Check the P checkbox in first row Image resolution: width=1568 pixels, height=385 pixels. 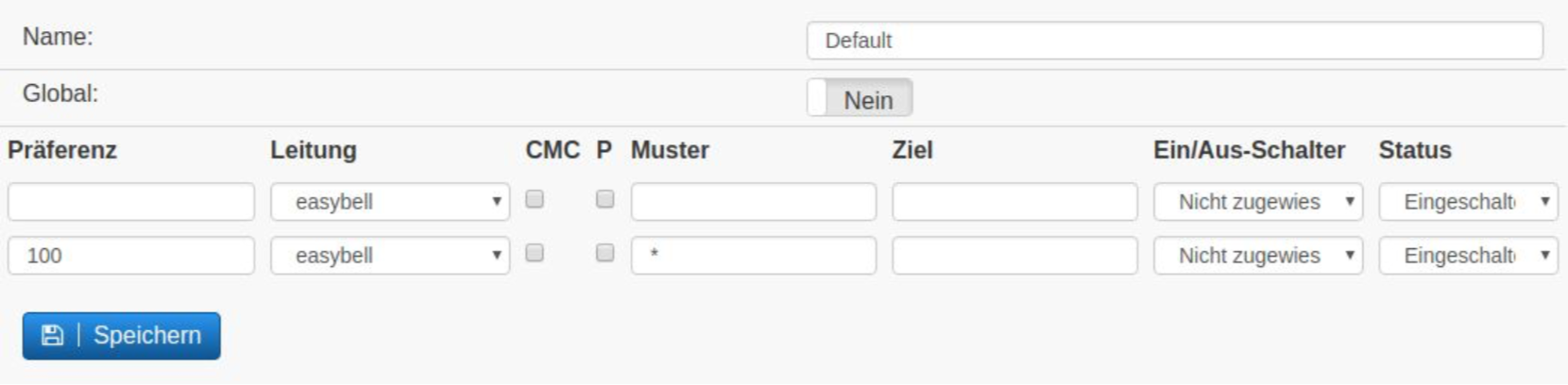(605, 199)
